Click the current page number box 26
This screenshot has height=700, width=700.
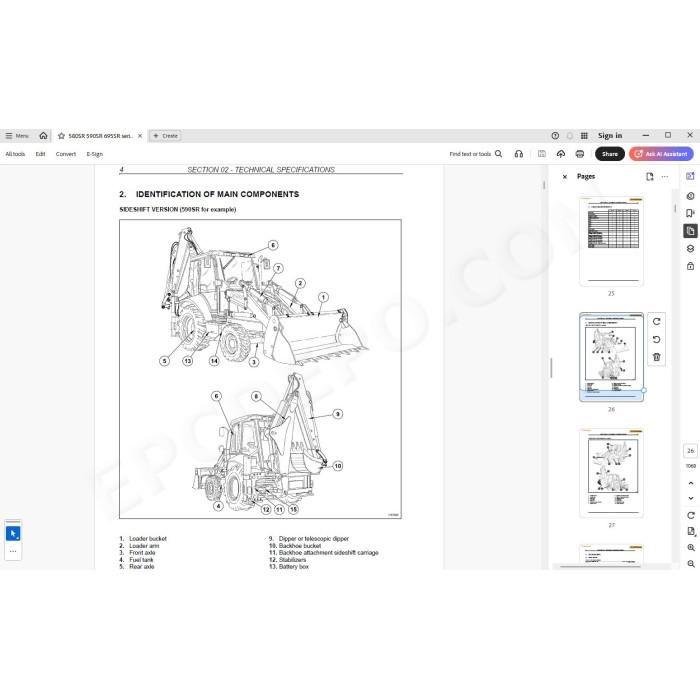tap(691, 451)
